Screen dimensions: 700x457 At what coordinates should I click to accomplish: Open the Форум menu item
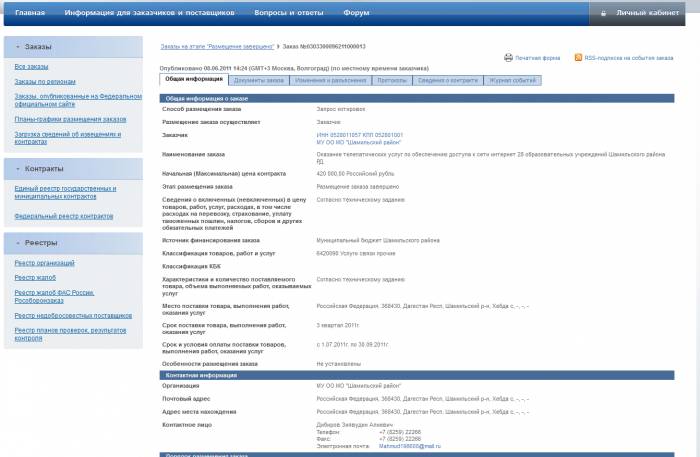(x=356, y=14)
